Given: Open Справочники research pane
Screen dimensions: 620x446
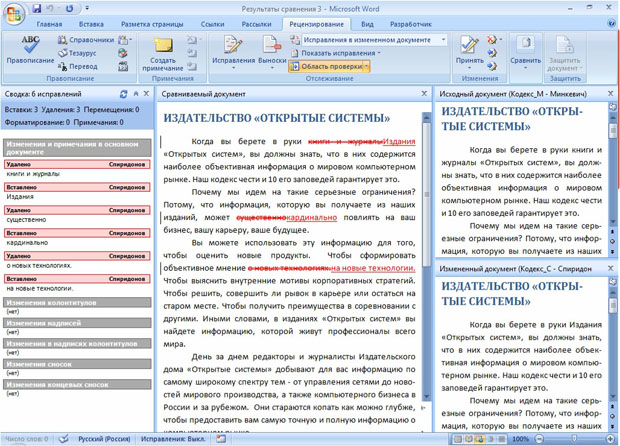Looking at the screenshot, I should coord(86,40).
